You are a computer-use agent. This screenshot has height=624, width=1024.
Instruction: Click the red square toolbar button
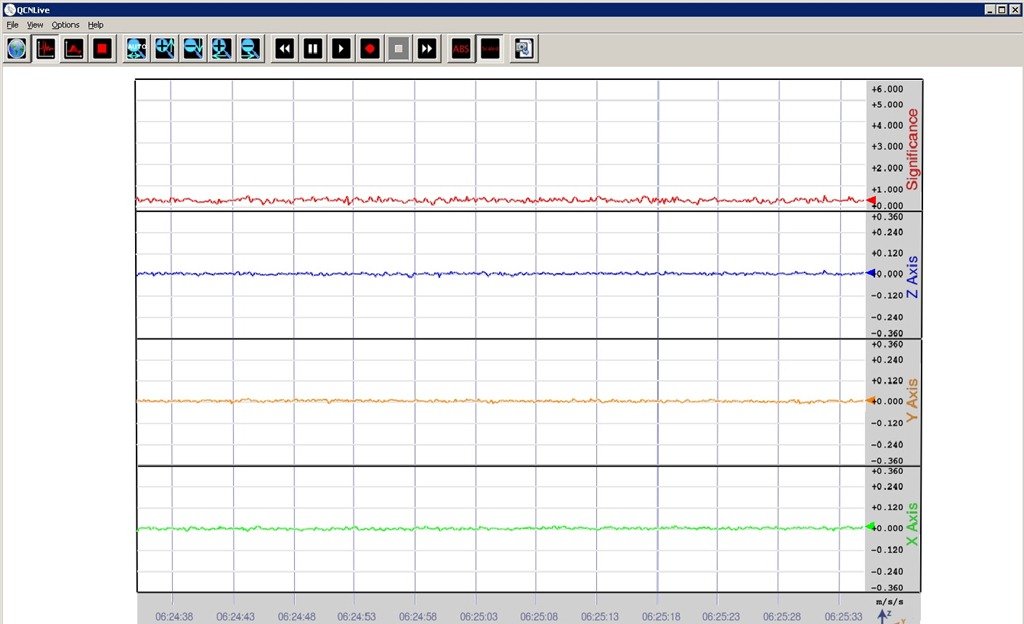point(103,49)
